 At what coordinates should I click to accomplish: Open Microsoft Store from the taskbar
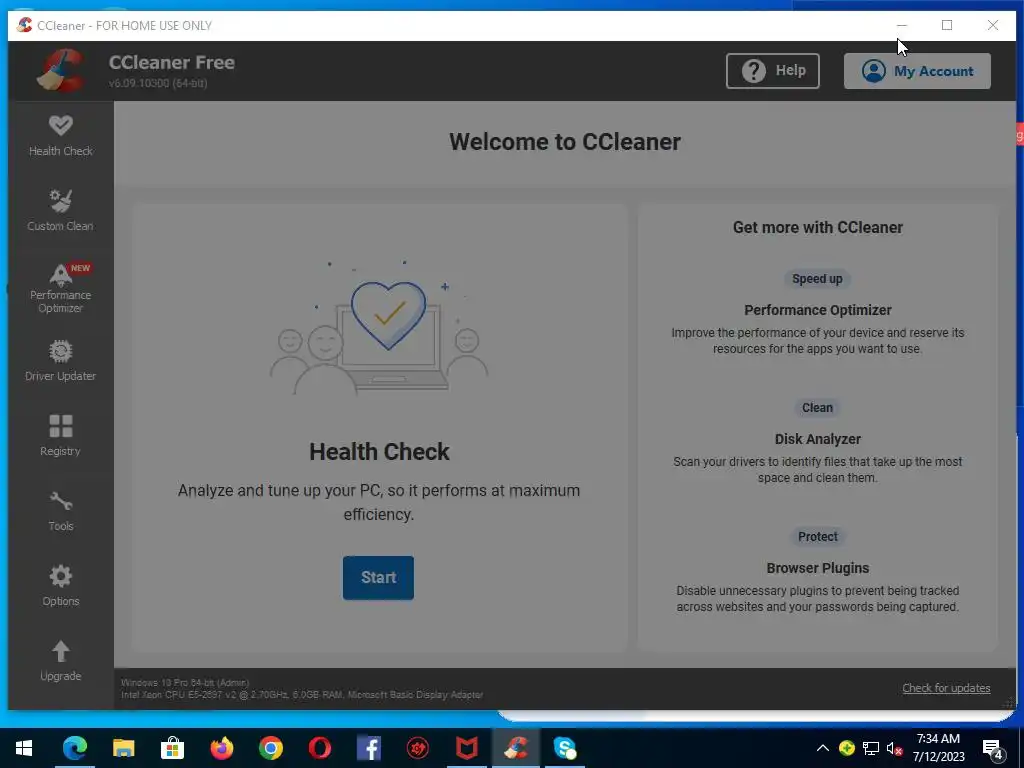point(172,748)
